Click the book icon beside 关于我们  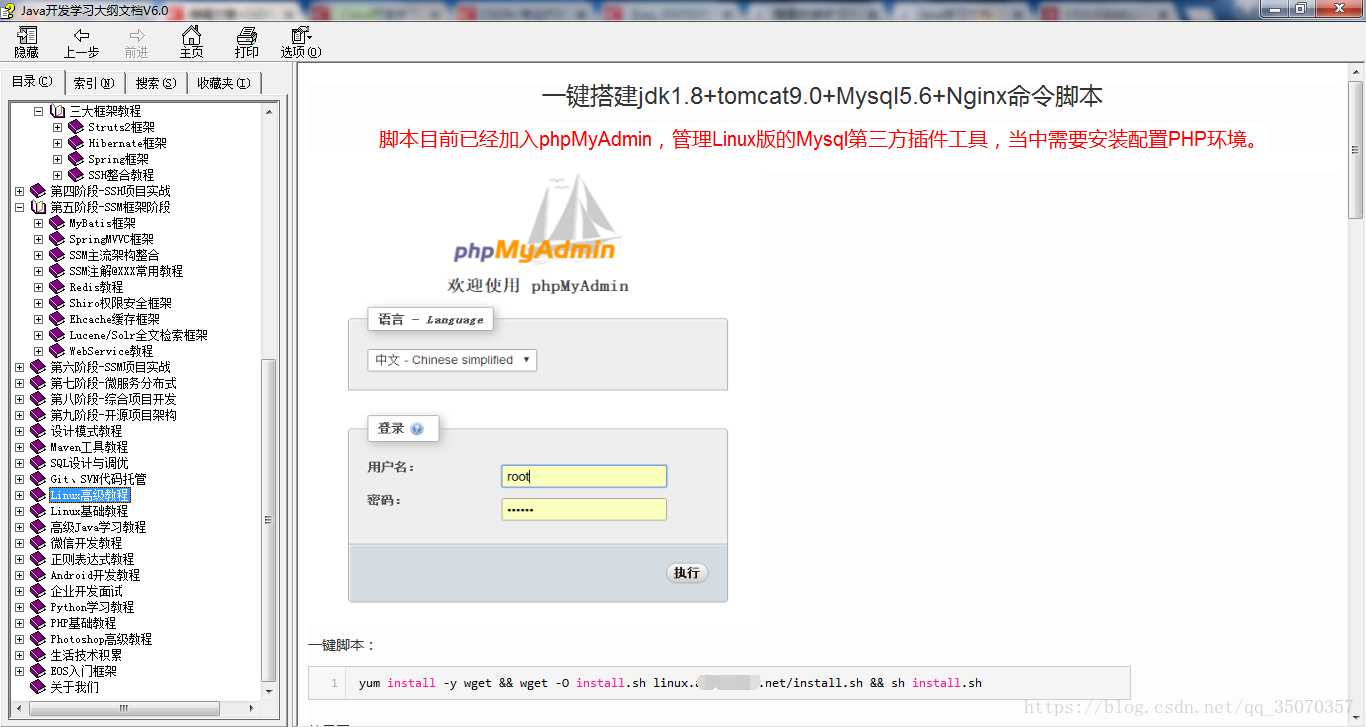[x=38, y=687]
